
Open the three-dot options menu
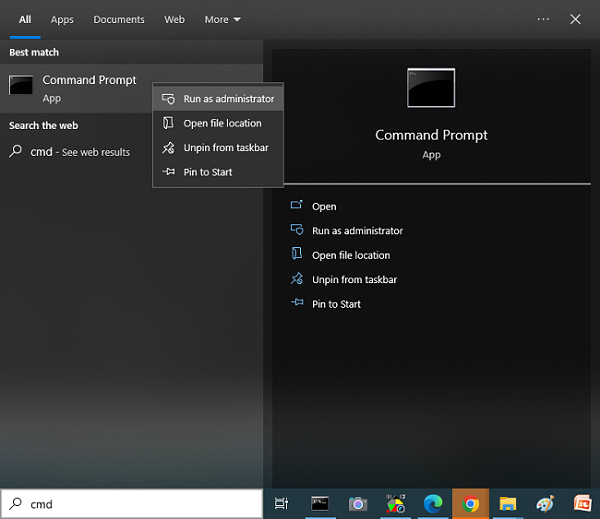tap(543, 19)
